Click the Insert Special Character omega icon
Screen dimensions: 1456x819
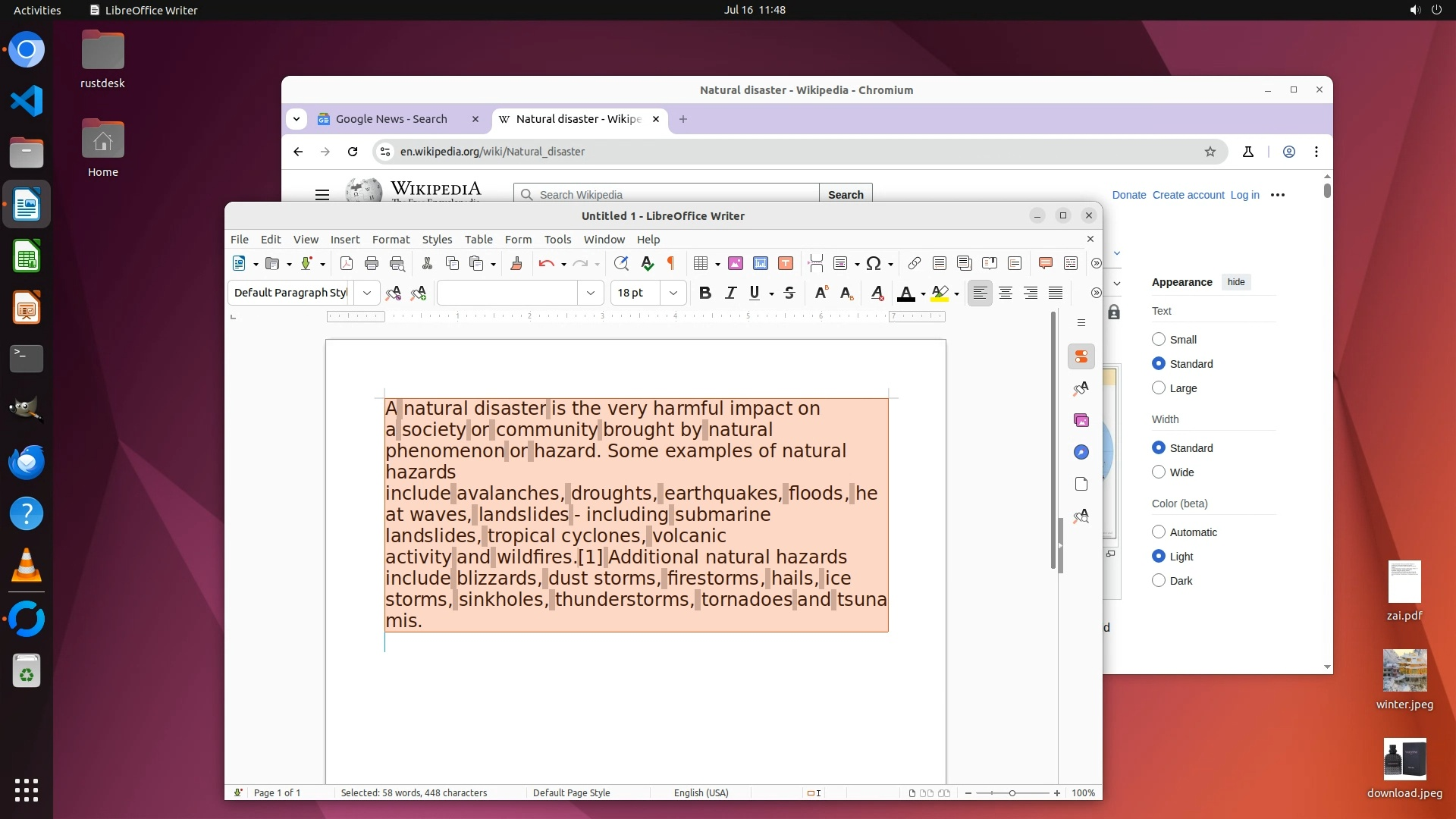click(x=874, y=263)
